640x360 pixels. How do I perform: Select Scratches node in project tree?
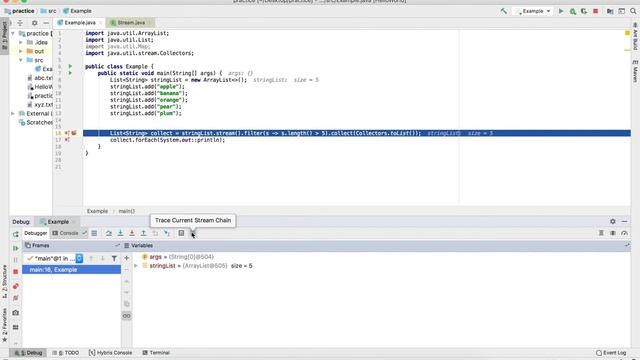point(36,122)
